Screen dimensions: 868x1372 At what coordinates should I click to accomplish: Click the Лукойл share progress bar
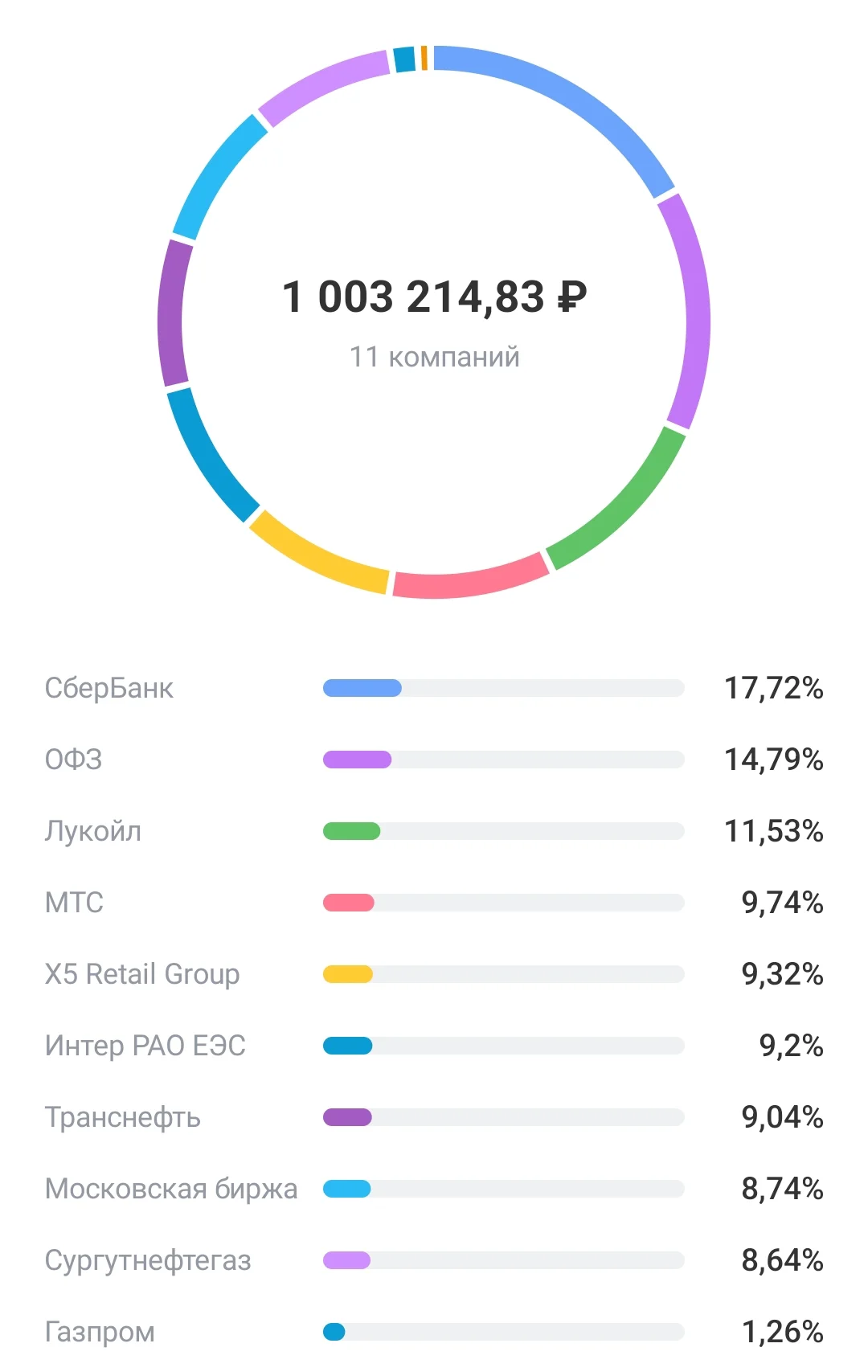(503, 831)
